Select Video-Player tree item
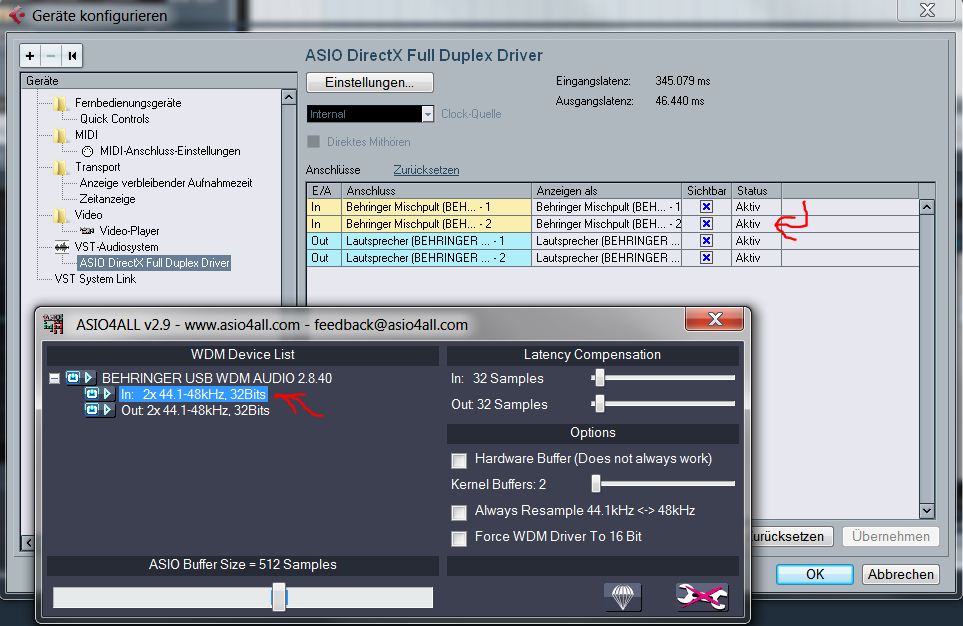Screen dimensions: 963x626 point(129,230)
